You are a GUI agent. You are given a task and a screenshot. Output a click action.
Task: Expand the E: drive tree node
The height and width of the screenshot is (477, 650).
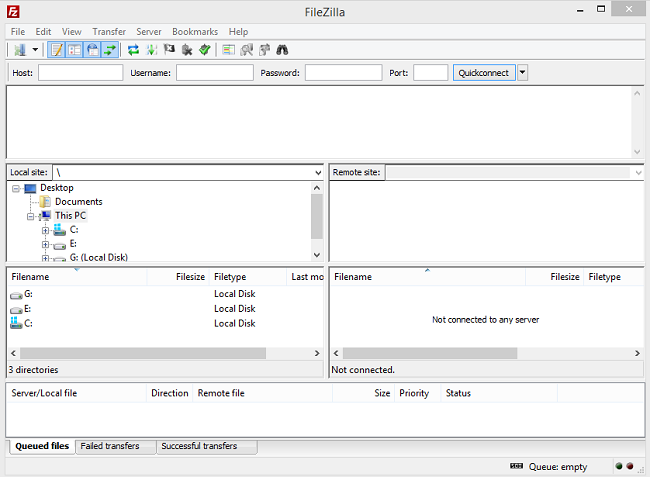[x=45, y=245]
